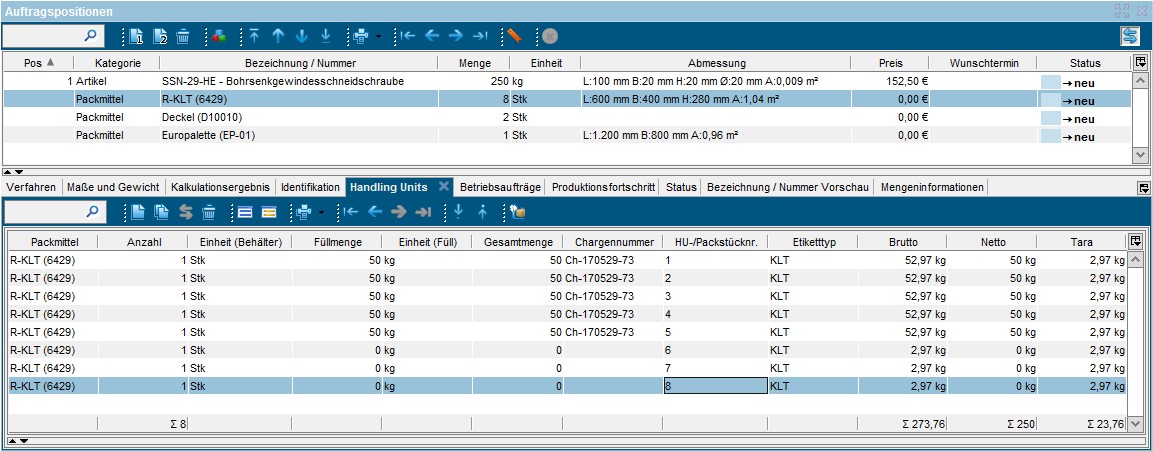Open the Kalkulationsergebnis tab
Viewport: 1153px width, 452px height.
click(x=220, y=187)
